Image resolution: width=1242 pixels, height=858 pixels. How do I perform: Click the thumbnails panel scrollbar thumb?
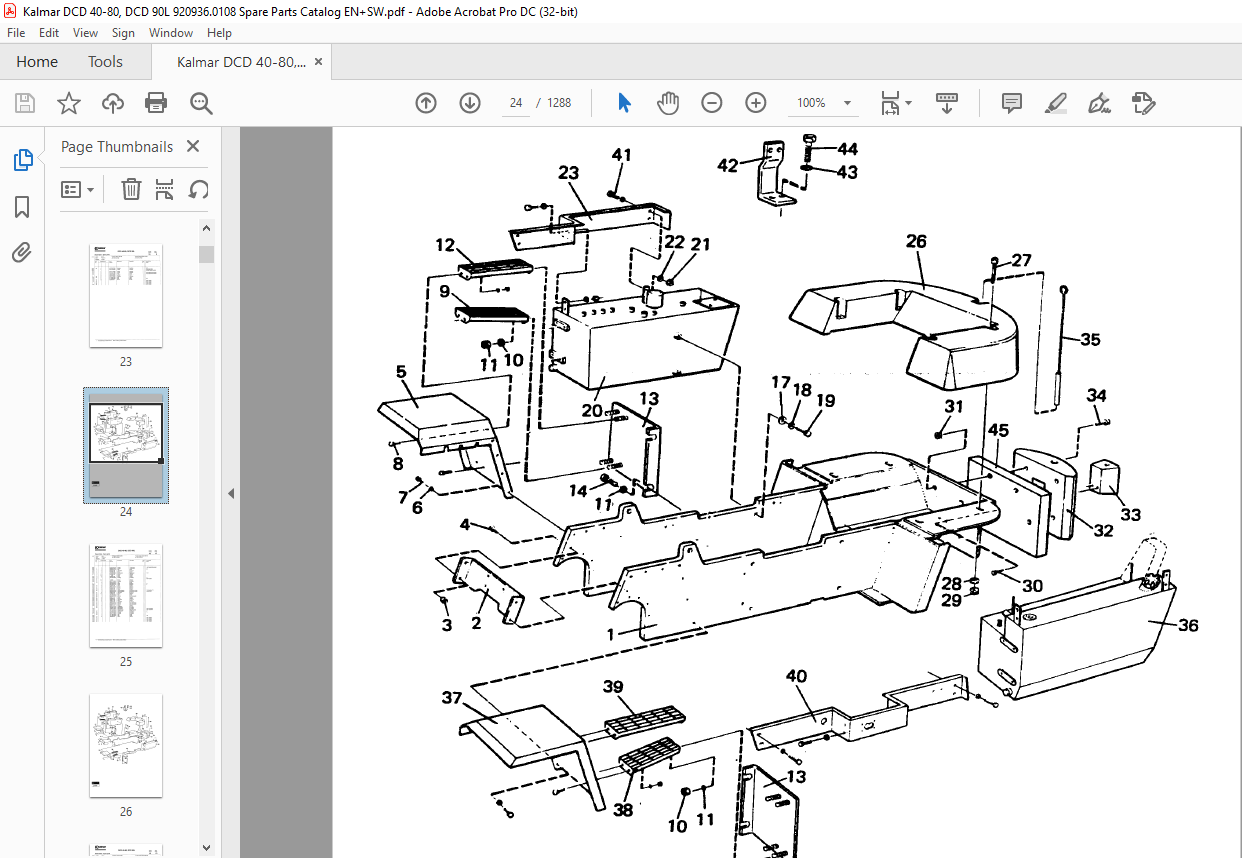[x=206, y=254]
